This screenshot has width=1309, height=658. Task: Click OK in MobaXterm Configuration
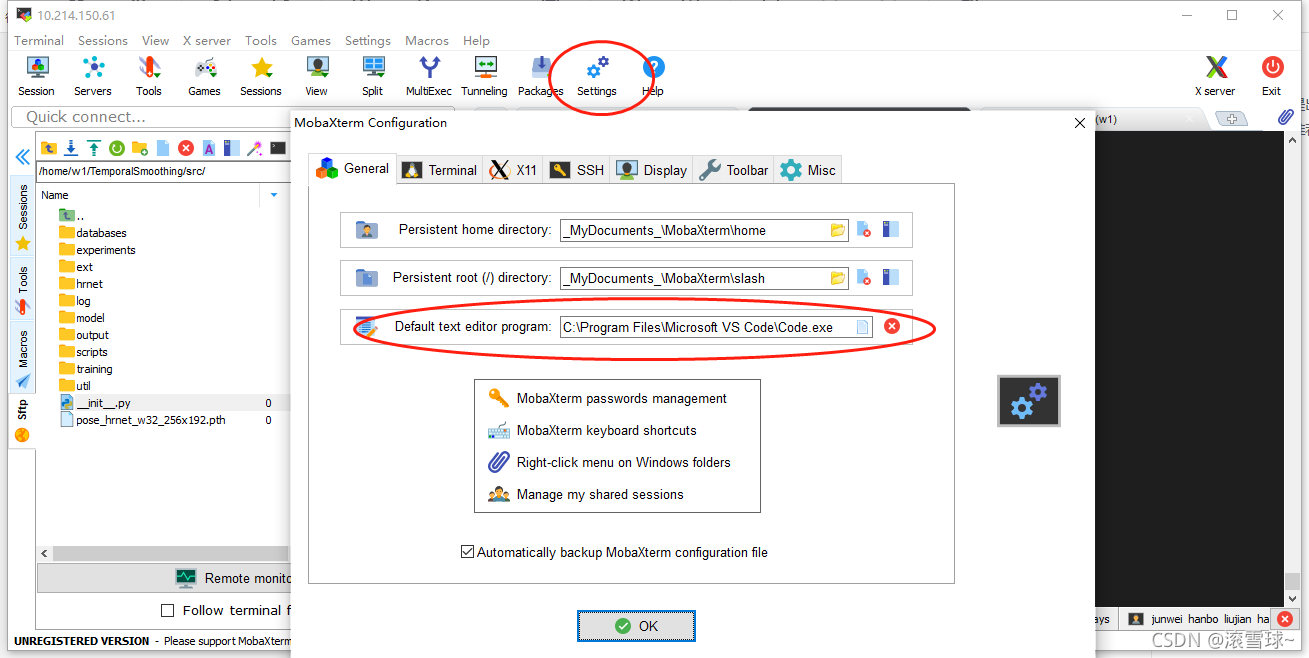click(x=636, y=626)
